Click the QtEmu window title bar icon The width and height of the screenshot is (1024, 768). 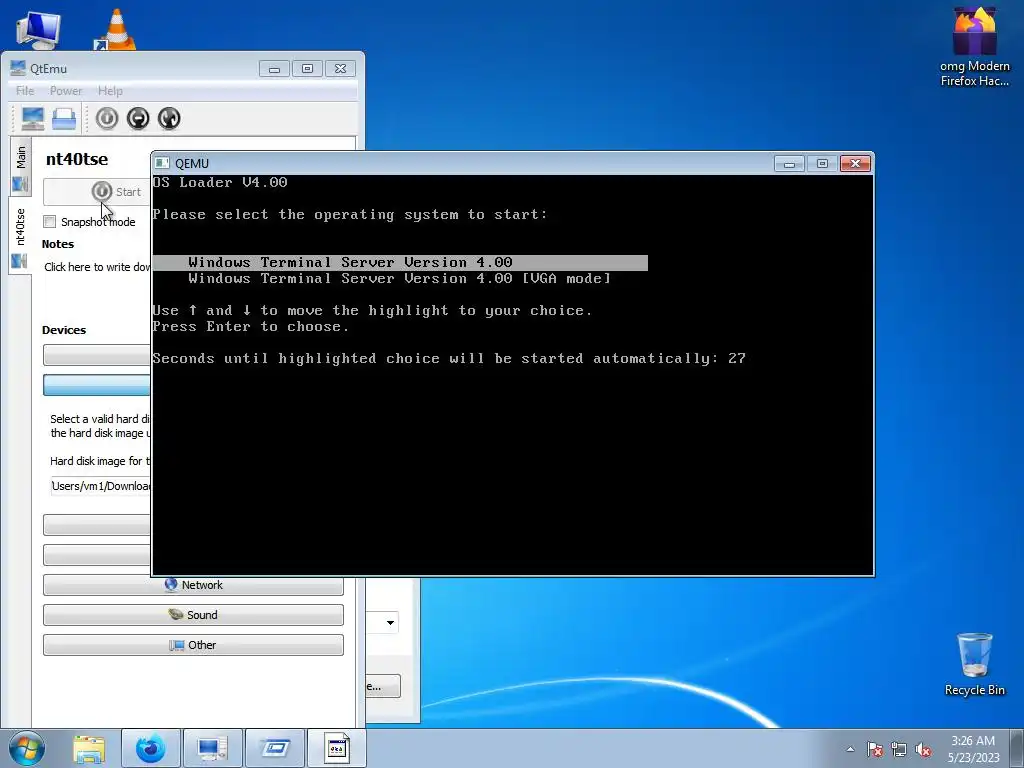pyautogui.click(x=18, y=68)
